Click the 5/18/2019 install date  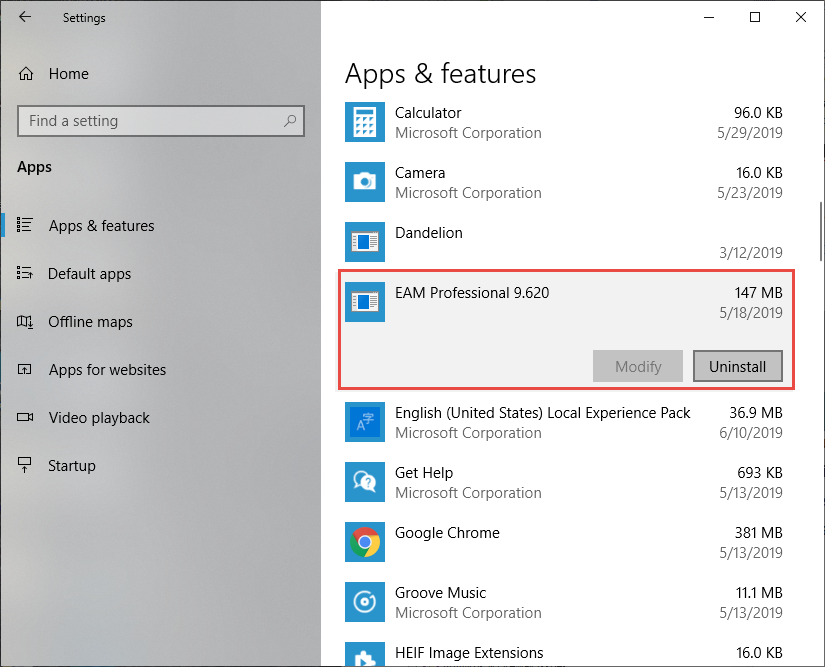pyautogui.click(x=751, y=312)
